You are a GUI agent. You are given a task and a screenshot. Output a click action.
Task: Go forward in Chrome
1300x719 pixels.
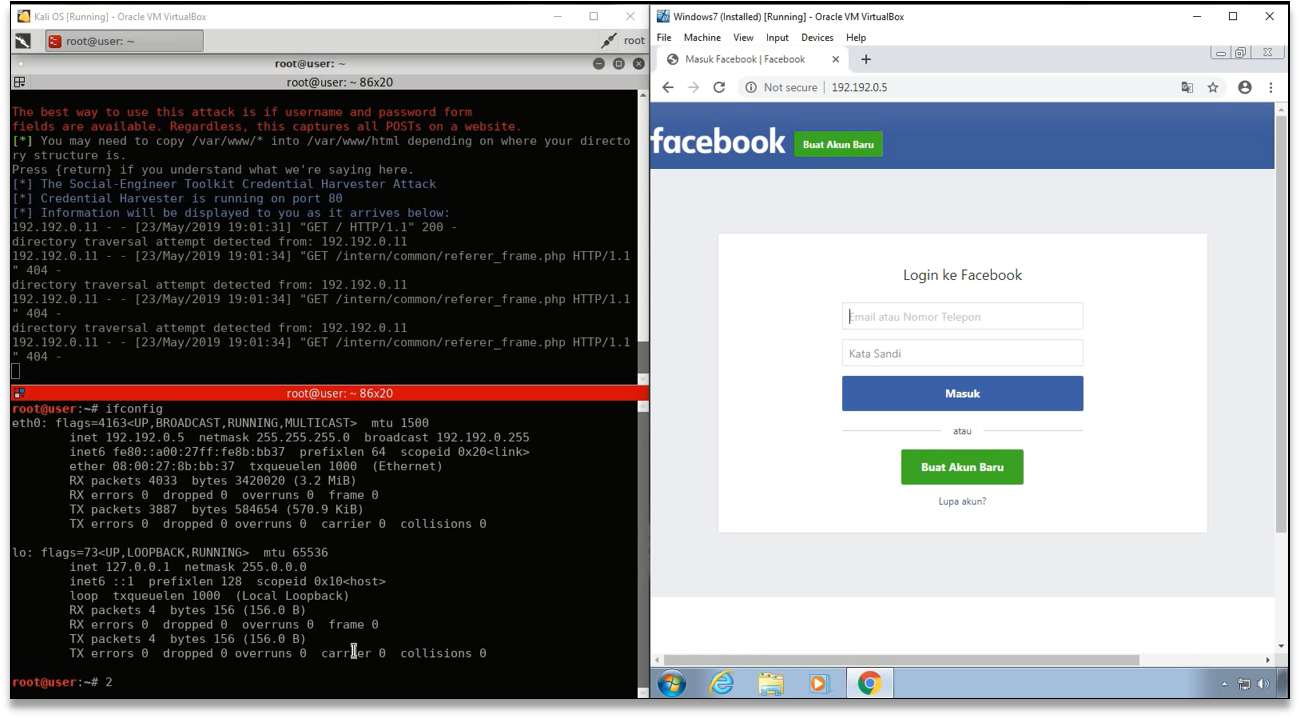click(693, 87)
